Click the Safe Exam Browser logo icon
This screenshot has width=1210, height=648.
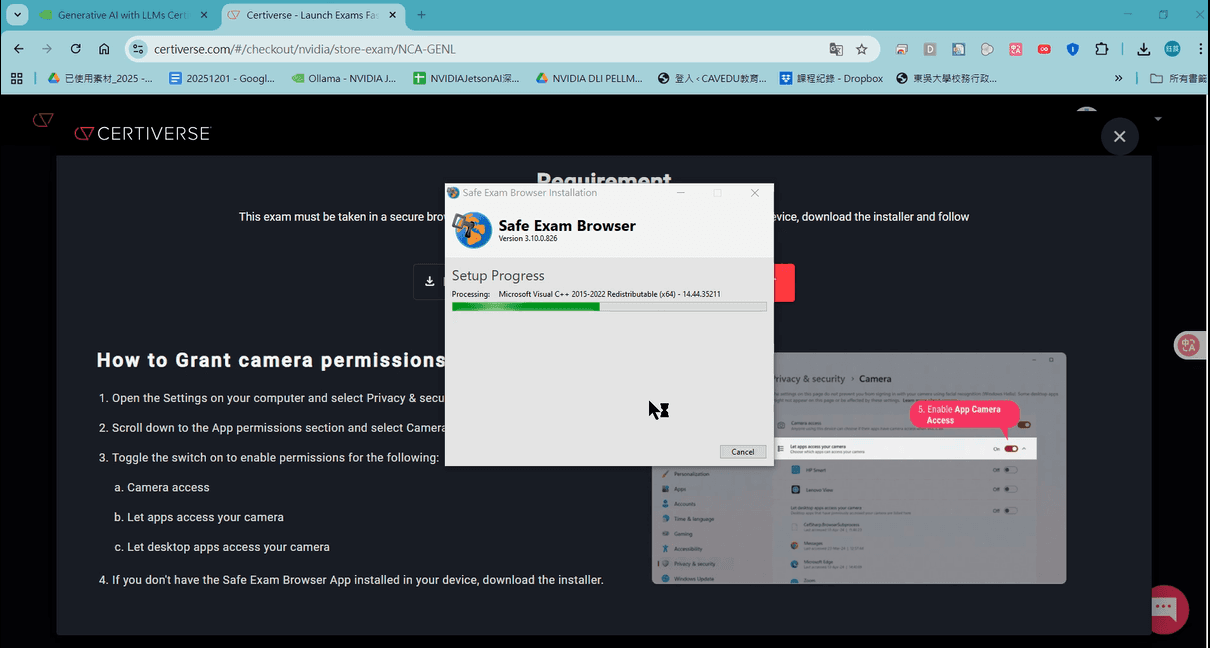473,230
